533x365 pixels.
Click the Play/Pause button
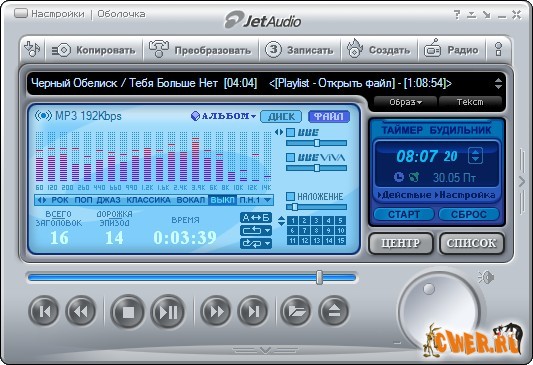[x=168, y=312]
